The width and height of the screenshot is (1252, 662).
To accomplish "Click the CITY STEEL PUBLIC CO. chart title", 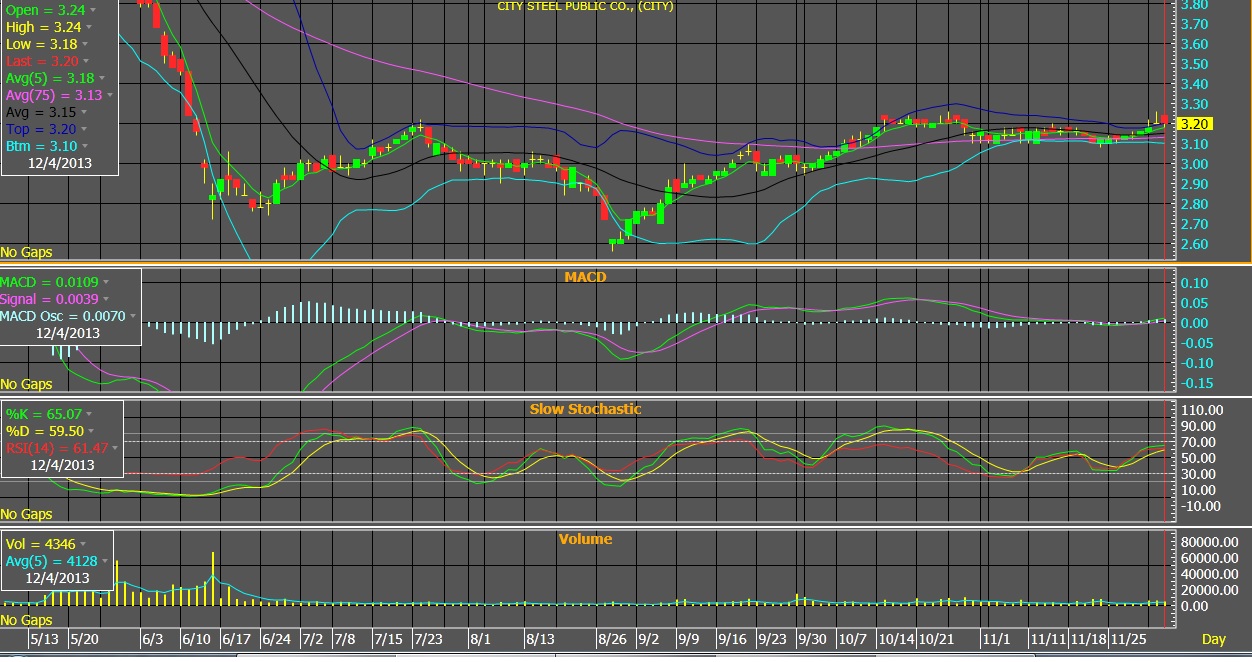I will pyautogui.click(x=585, y=6).
